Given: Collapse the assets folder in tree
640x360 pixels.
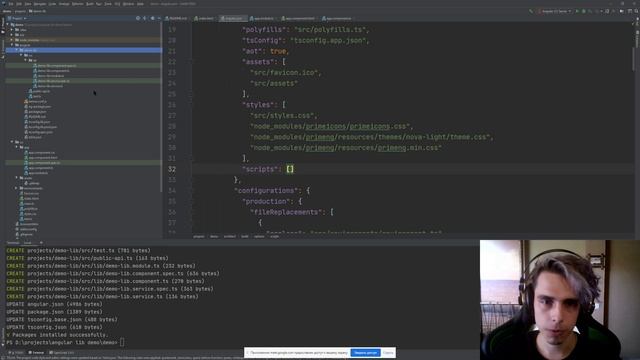Looking at the screenshot, I should [x=16, y=178].
